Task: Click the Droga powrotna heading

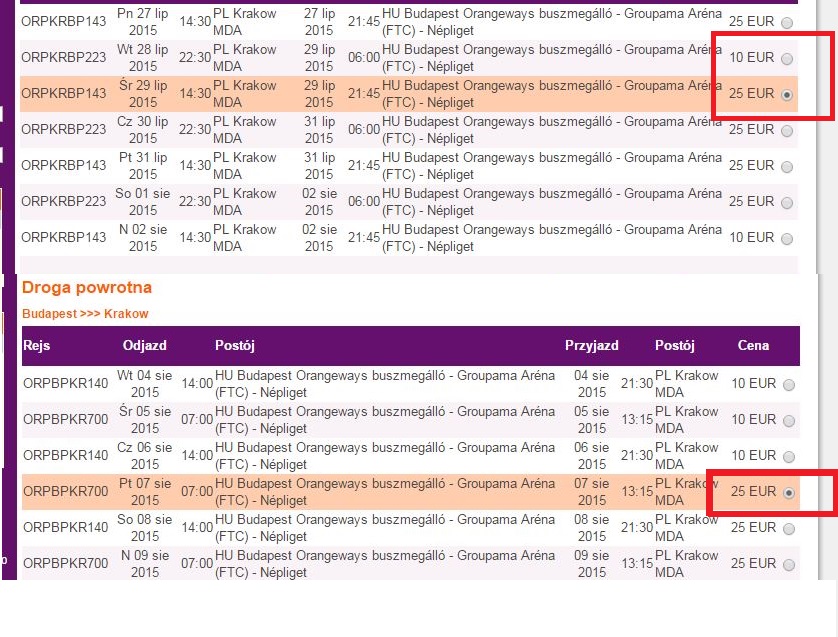Action: [x=87, y=288]
